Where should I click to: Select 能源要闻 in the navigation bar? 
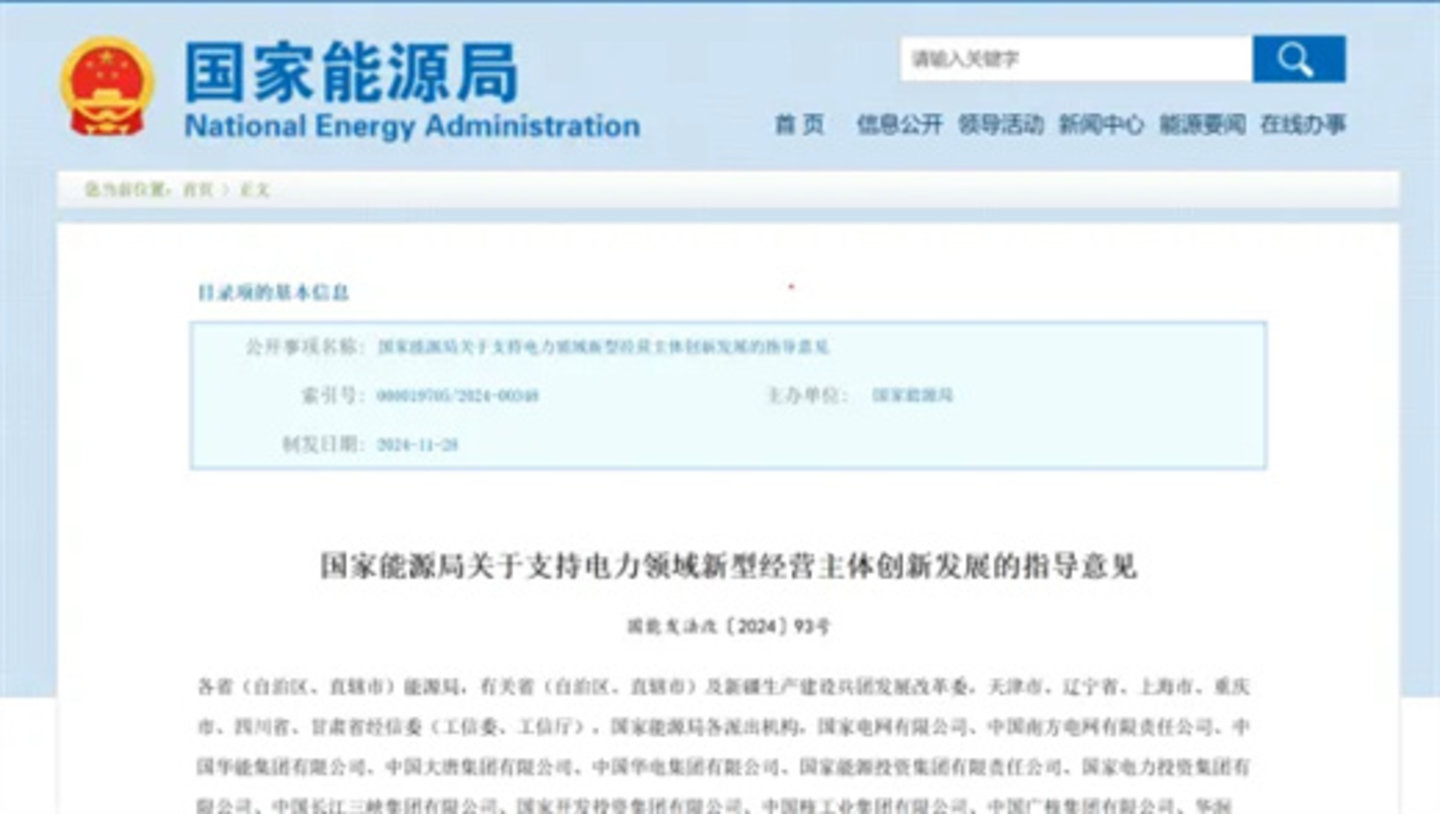click(x=1202, y=124)
